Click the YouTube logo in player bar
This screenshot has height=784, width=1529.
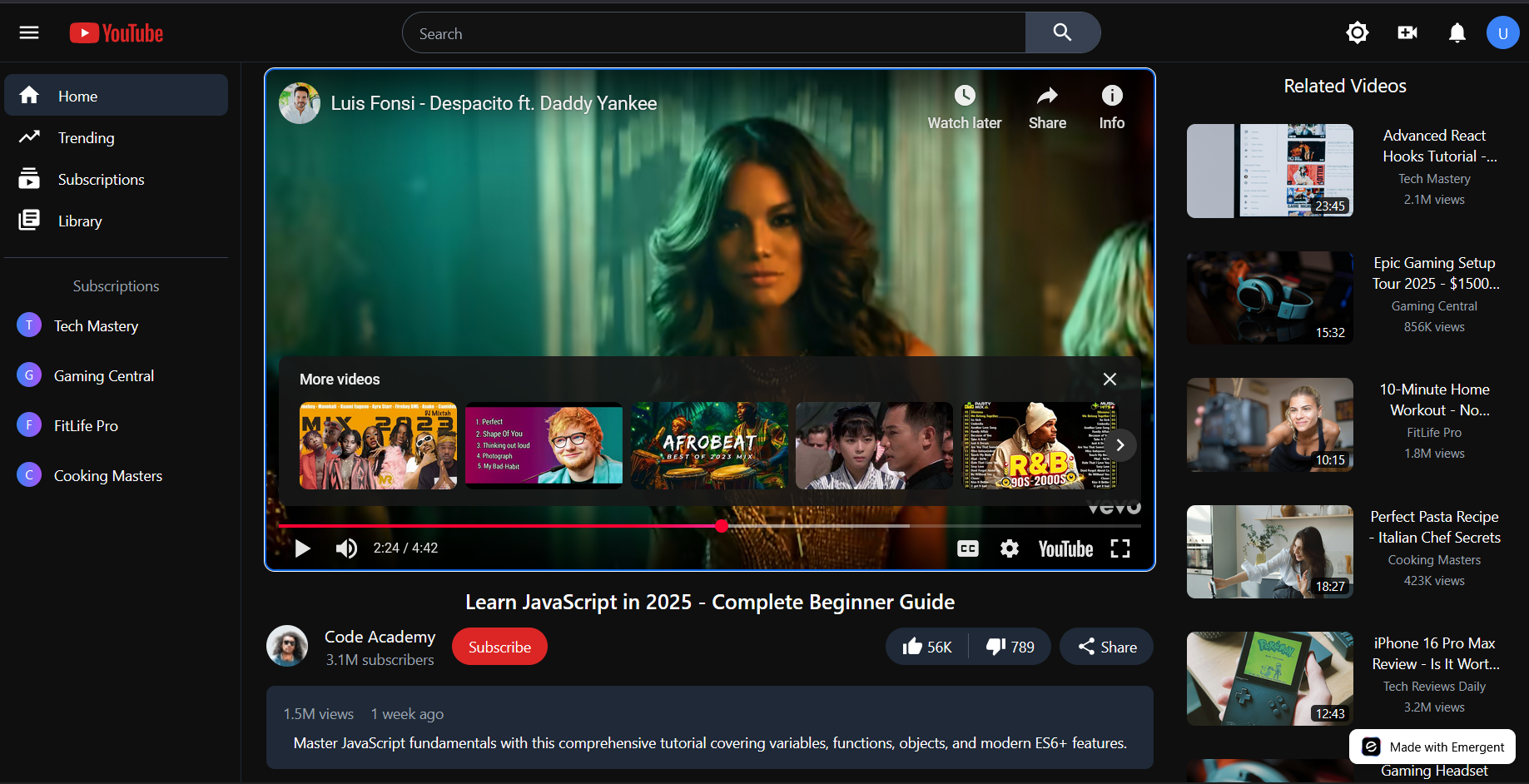1065,548
